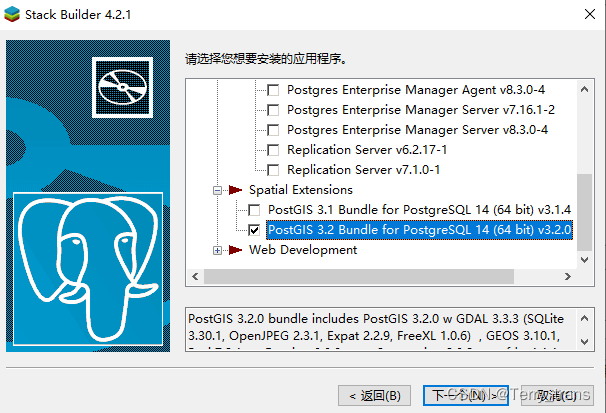Viewport: 606px width, 413px height.
Task: Click the installer disc icon
Action: click(x=123, y=87)
